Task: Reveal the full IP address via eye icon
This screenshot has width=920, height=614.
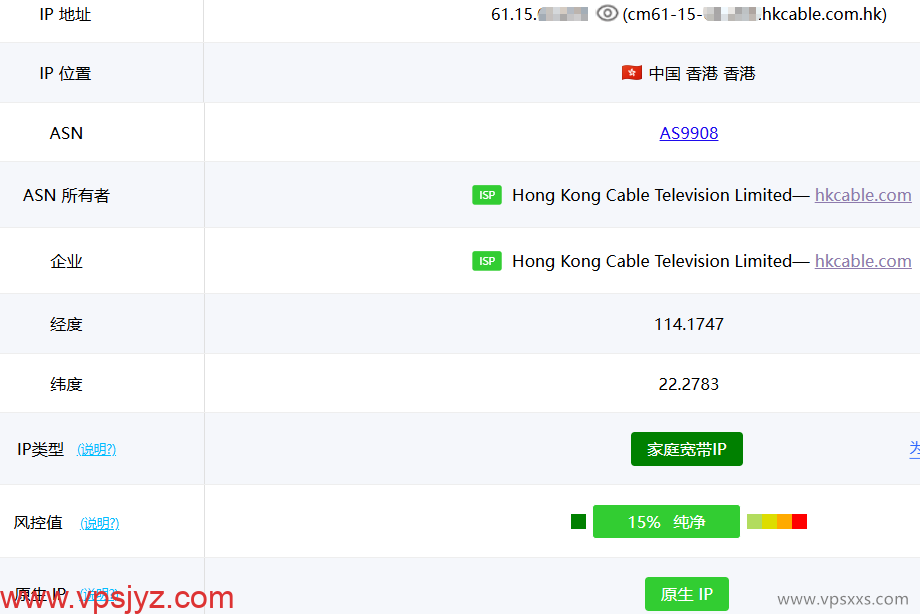Action: pos(607,14)
